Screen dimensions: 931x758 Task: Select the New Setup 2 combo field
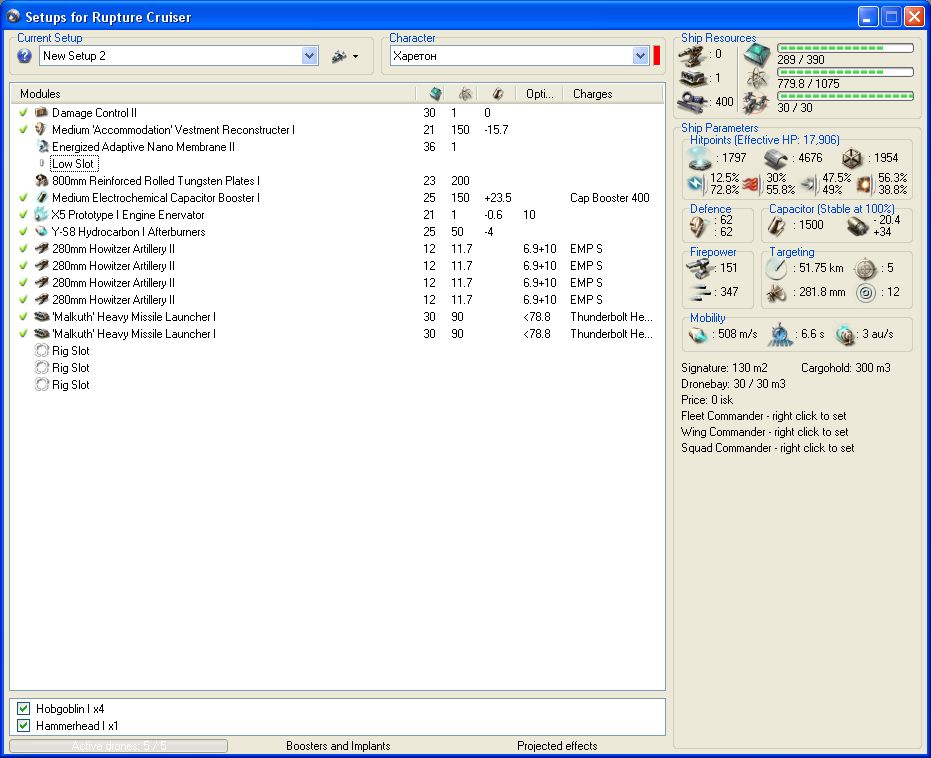(179, 56)
